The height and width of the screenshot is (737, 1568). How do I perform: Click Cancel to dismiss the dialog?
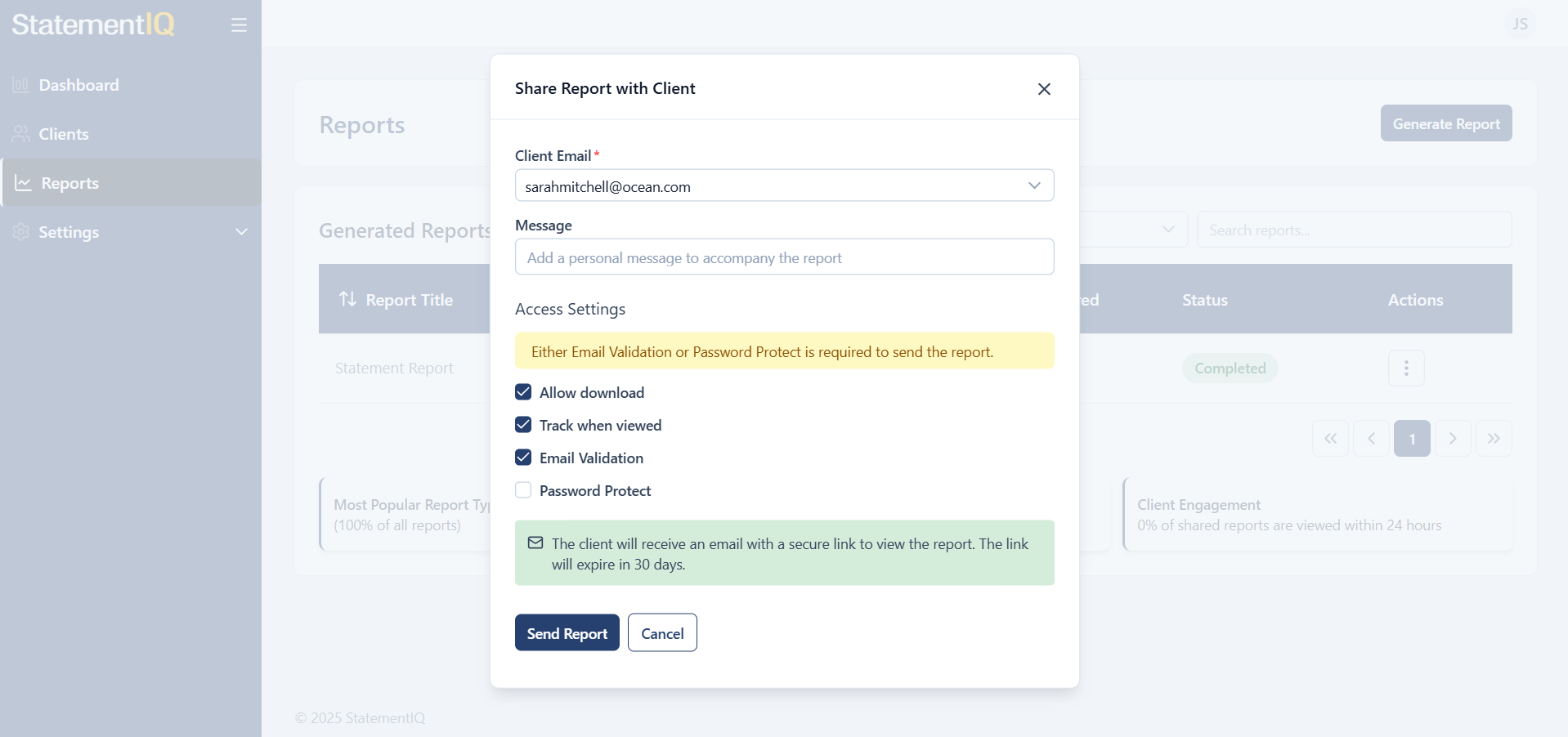click(x=661, y=632)
